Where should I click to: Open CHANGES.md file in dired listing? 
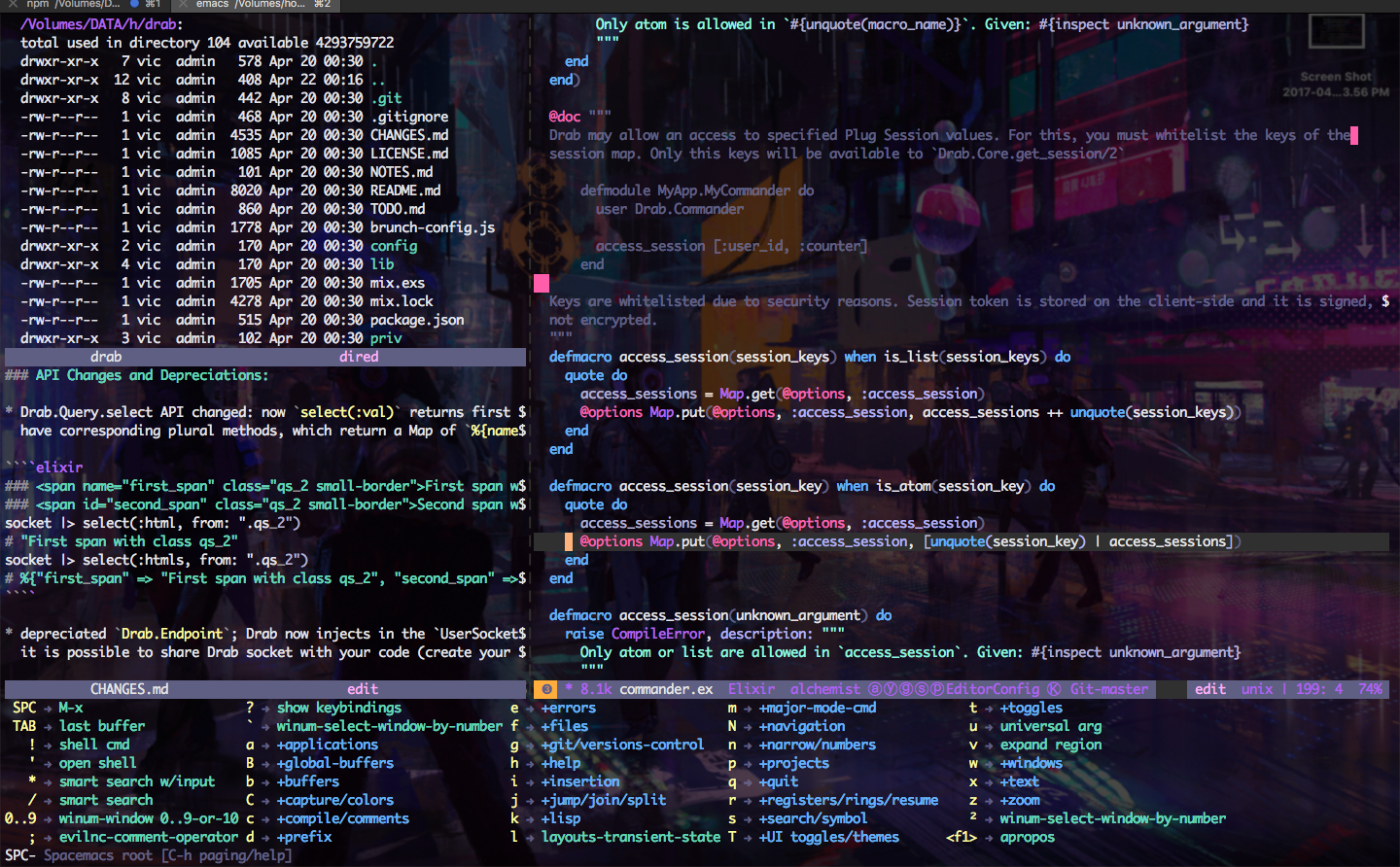[409, 135]
